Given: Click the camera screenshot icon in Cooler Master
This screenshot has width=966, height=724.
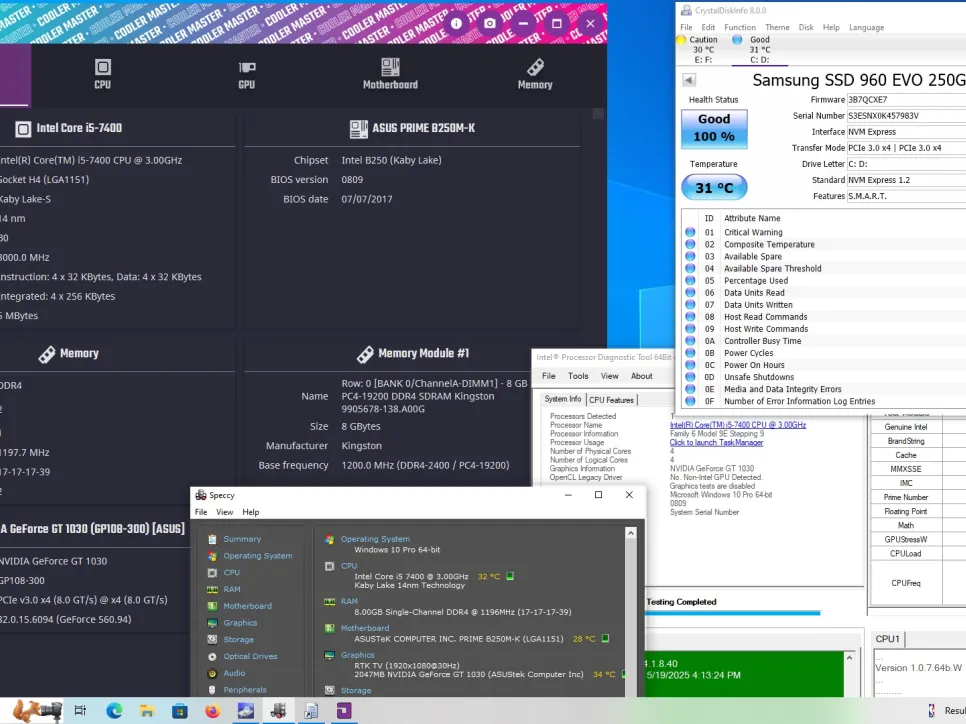Looking at the screenshot, I should (490, 23).
